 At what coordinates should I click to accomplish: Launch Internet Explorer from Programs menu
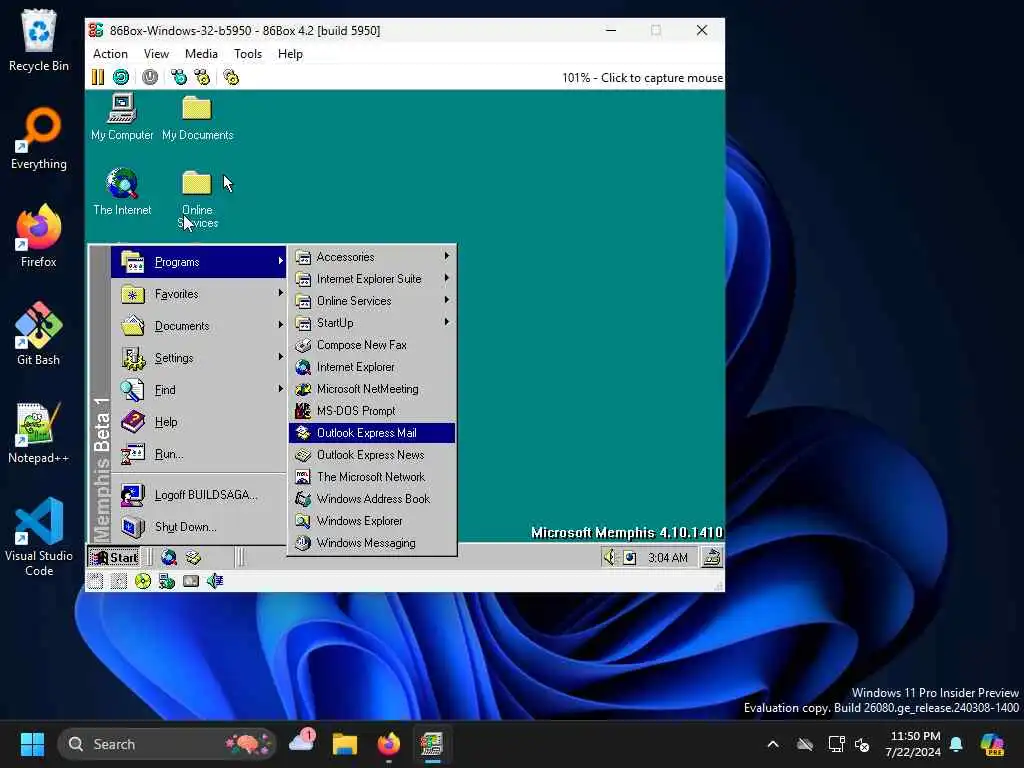372,367
